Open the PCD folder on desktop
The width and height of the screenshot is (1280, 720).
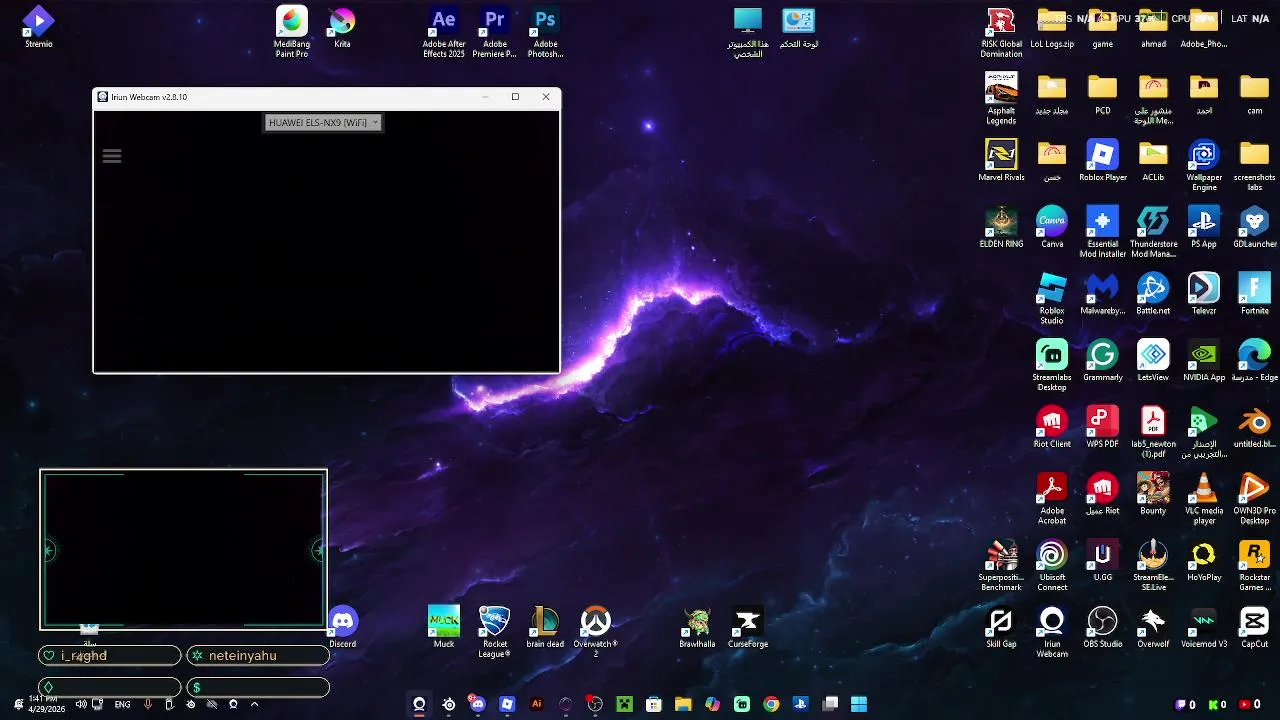tap(1102, 94)
